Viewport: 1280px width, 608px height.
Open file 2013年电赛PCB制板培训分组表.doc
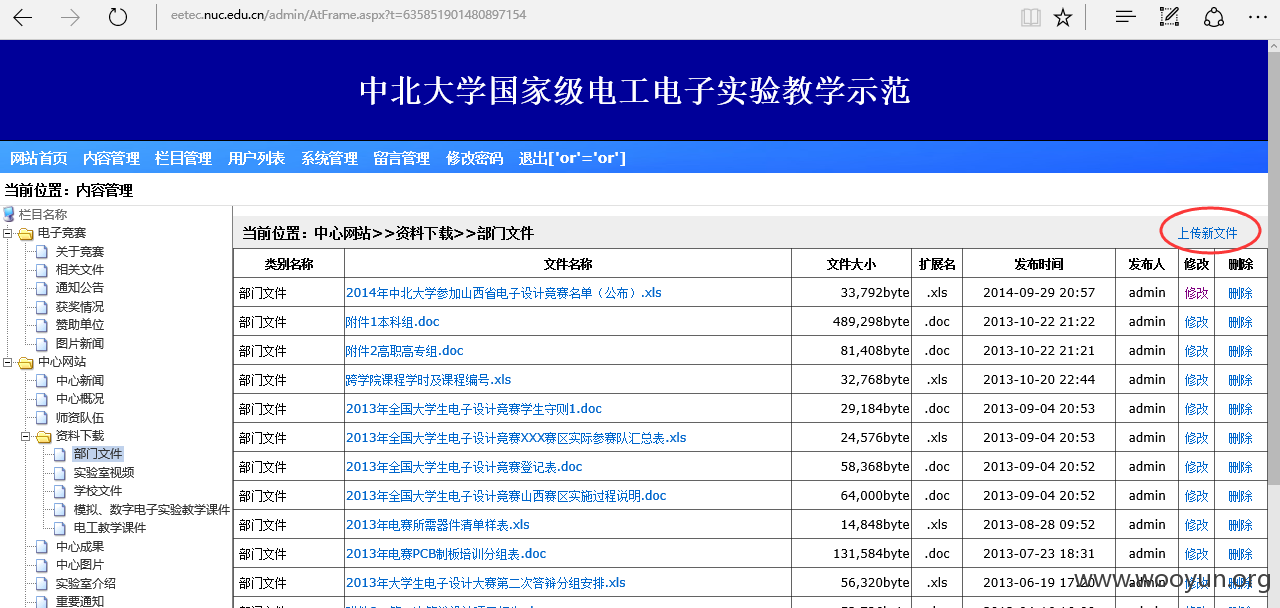(x=446, y=554)
